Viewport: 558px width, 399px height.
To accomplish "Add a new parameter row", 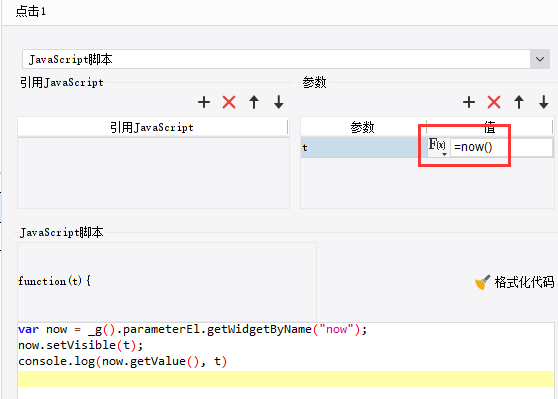I will (469, 103).
